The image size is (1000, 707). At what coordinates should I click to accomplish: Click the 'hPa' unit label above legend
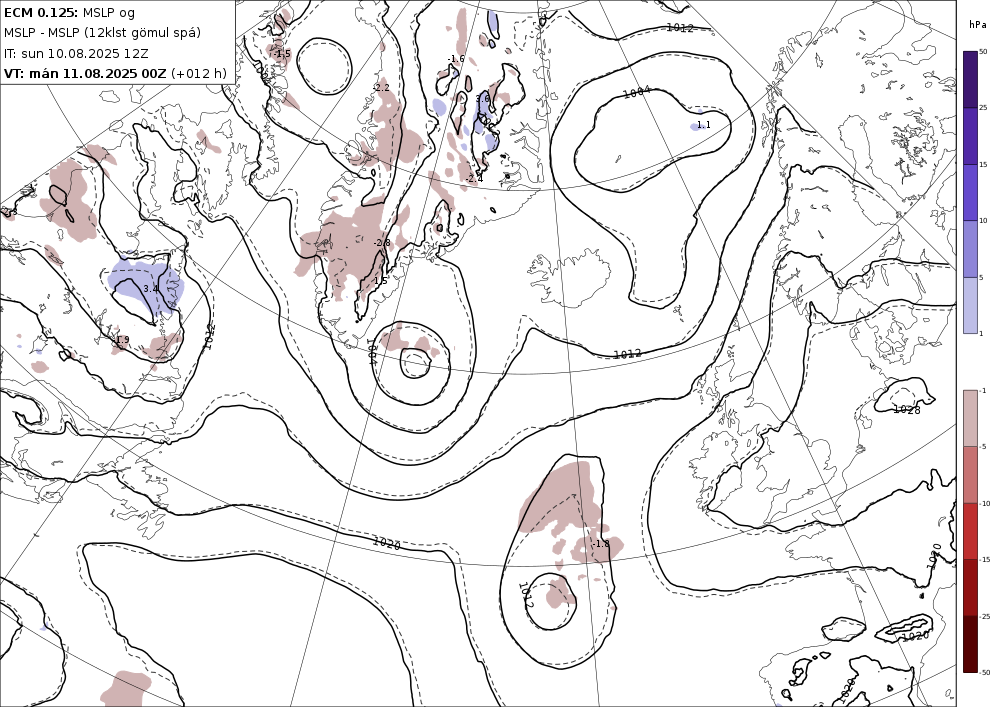coord(976,25)
